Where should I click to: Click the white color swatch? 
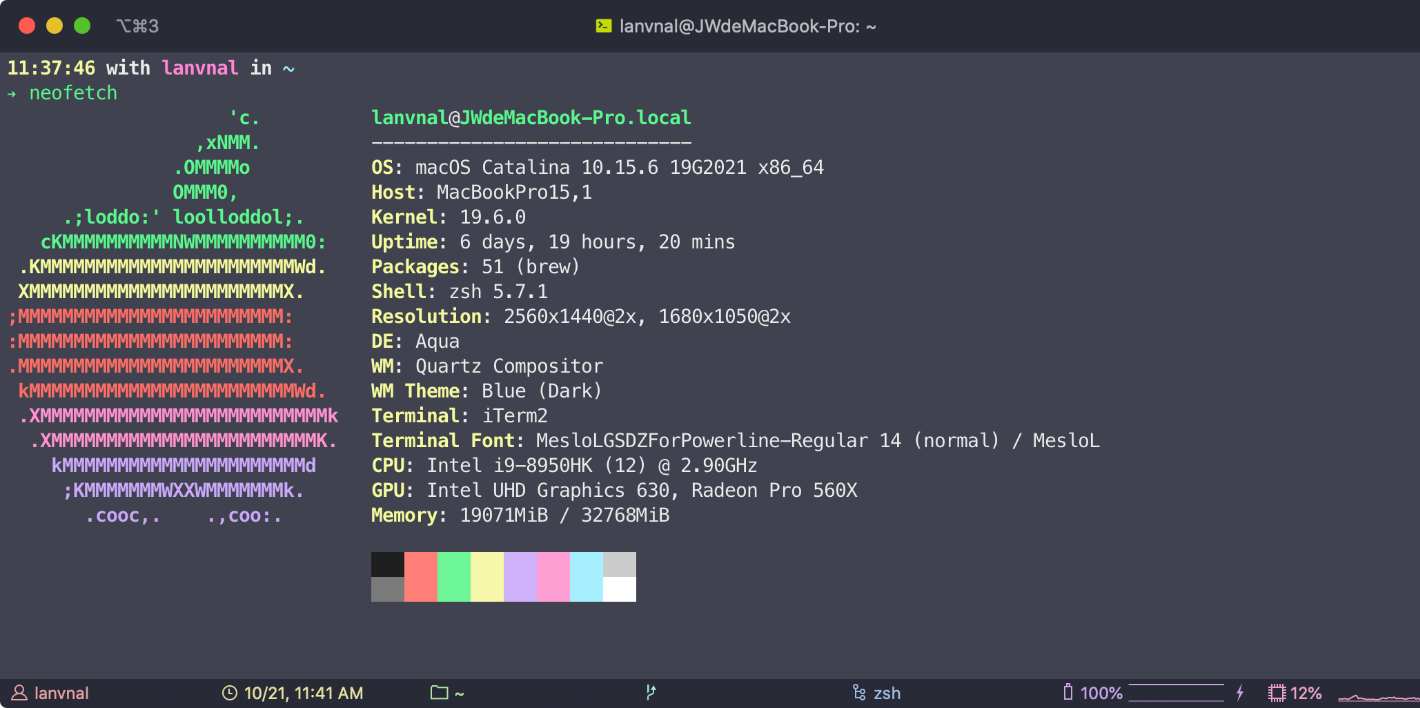coord(619,589)
